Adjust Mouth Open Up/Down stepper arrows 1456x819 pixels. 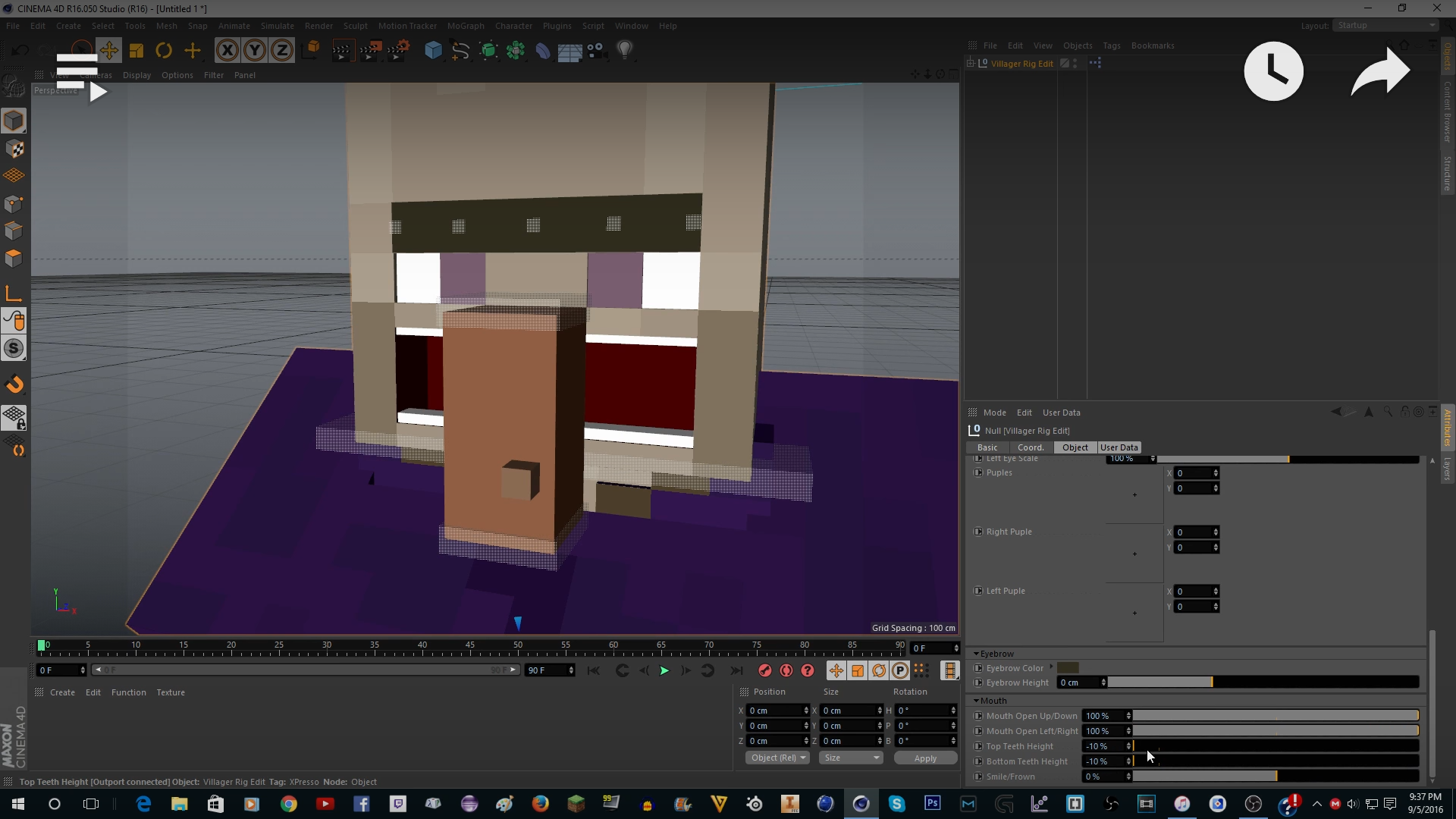pos(1128,716)
